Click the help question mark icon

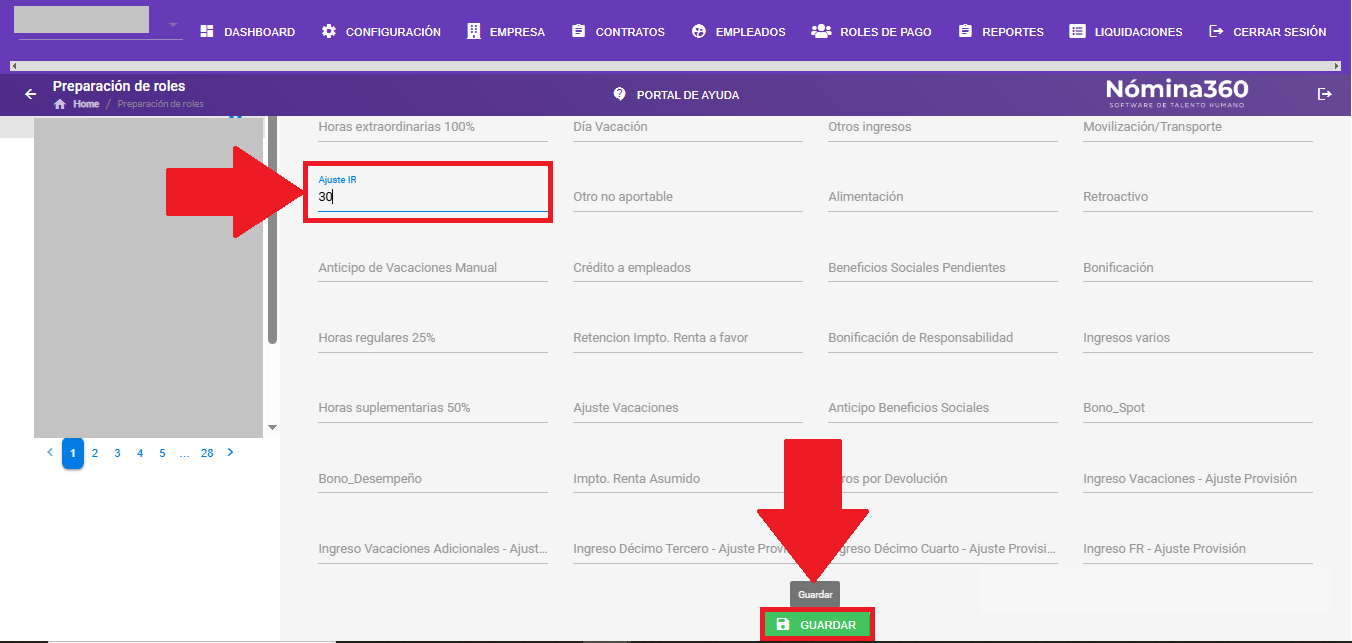(619, 94)
